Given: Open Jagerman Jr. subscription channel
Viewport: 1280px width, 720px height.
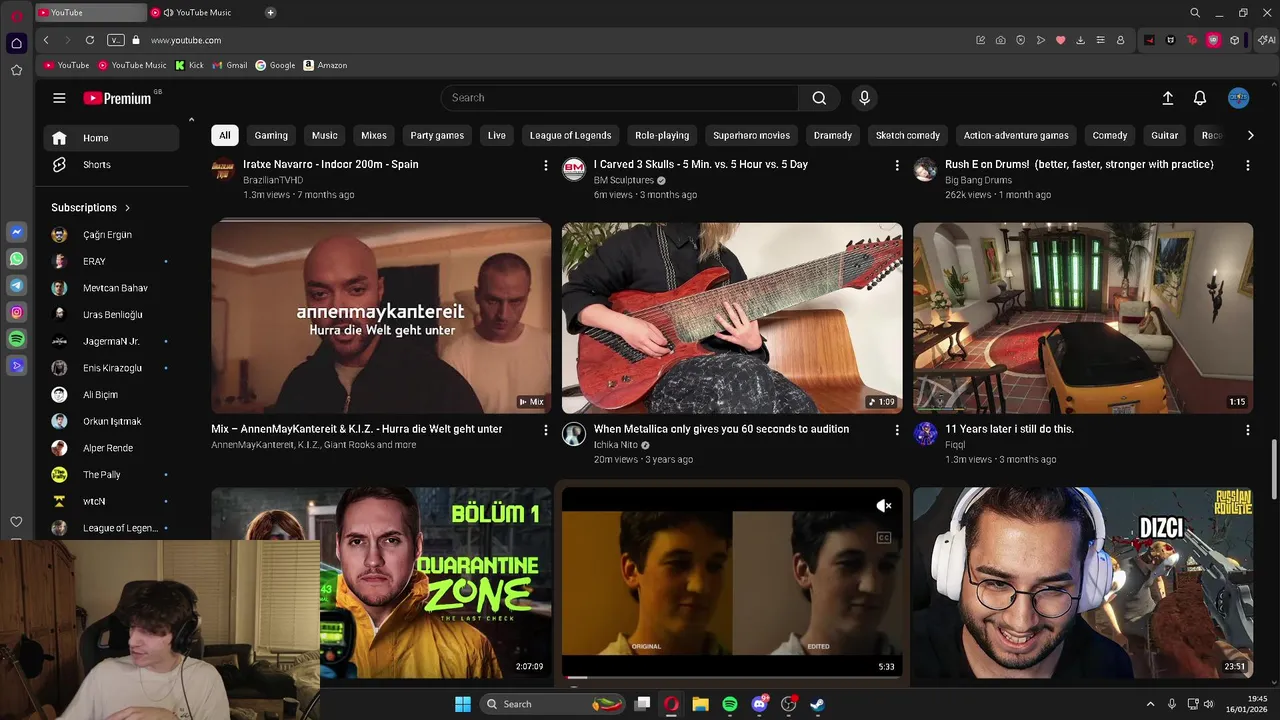Looking at the screenshot, I should tap(111, 341).
